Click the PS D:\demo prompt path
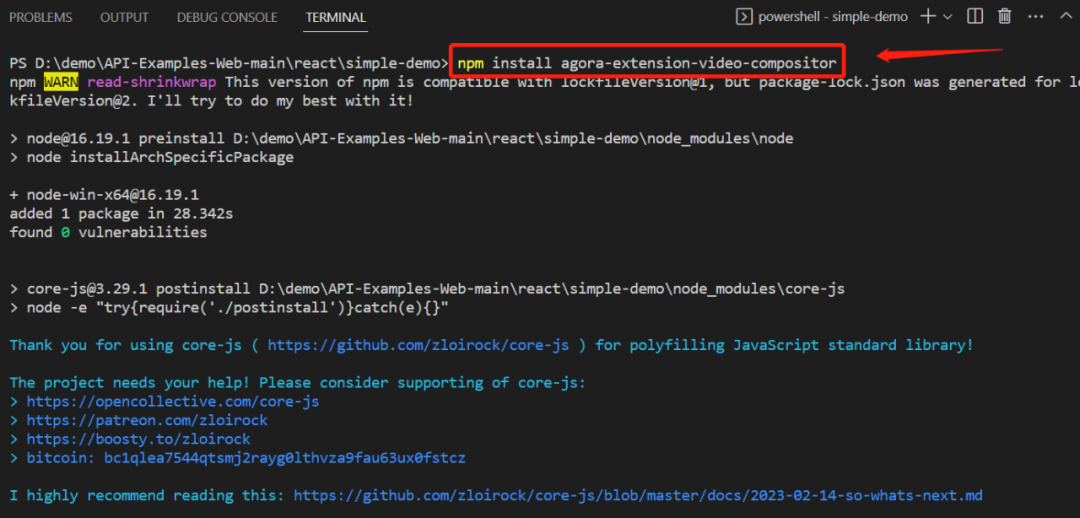The width and height of the screenshot is (1080, 518). click(x=229, y=64)
